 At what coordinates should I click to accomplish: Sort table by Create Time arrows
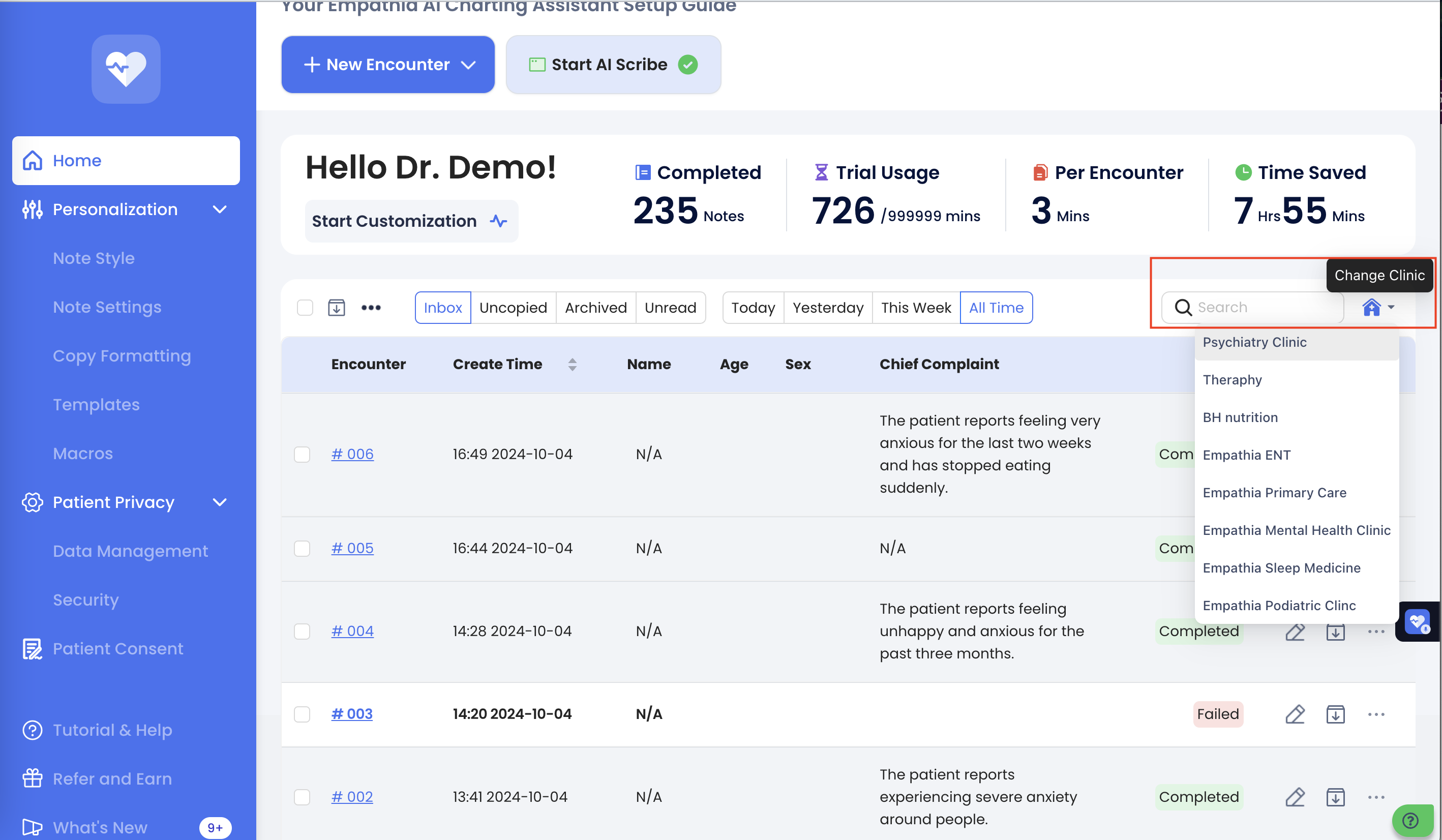tap(572, 365)
